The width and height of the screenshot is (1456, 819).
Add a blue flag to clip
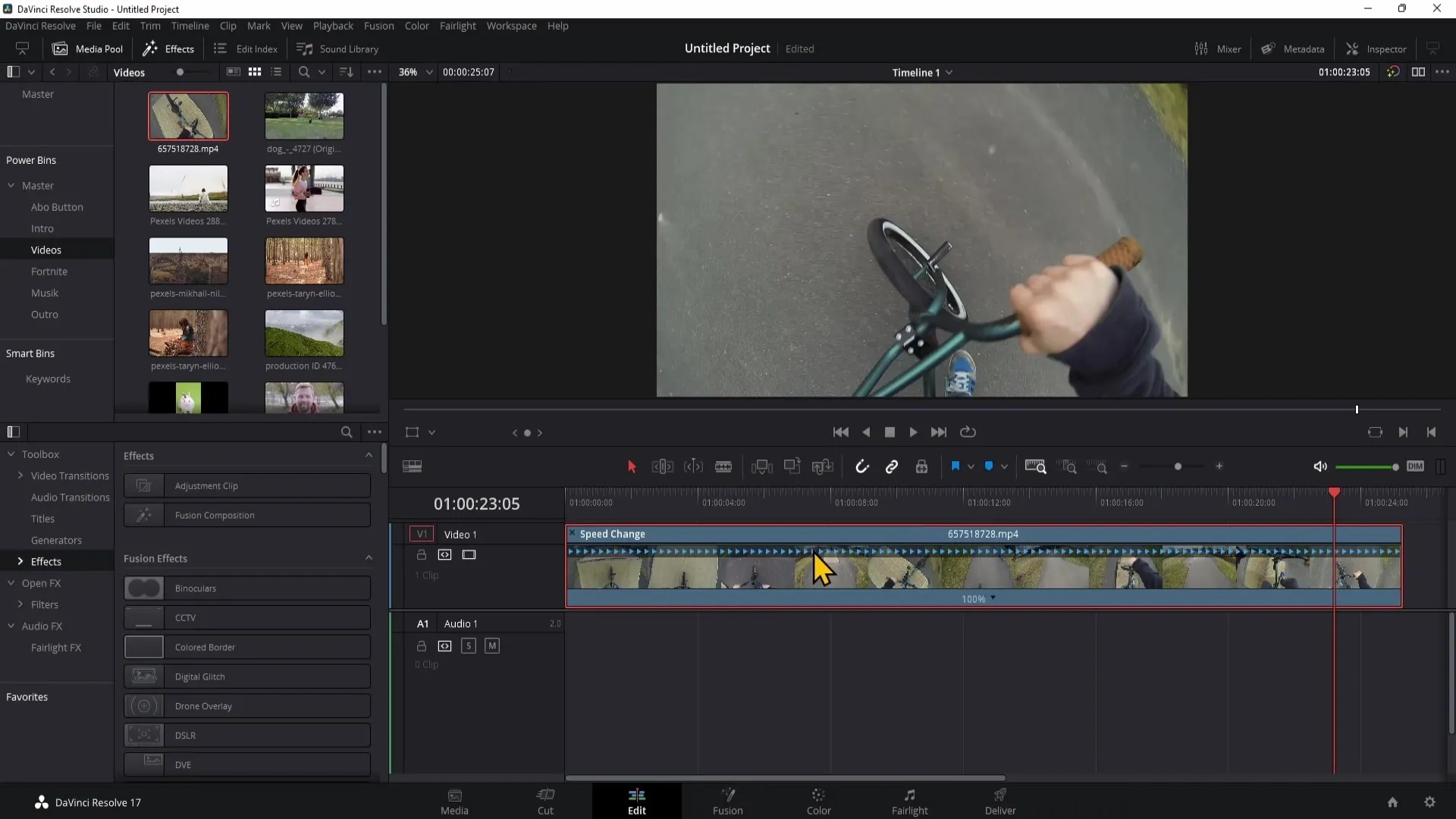955,466
